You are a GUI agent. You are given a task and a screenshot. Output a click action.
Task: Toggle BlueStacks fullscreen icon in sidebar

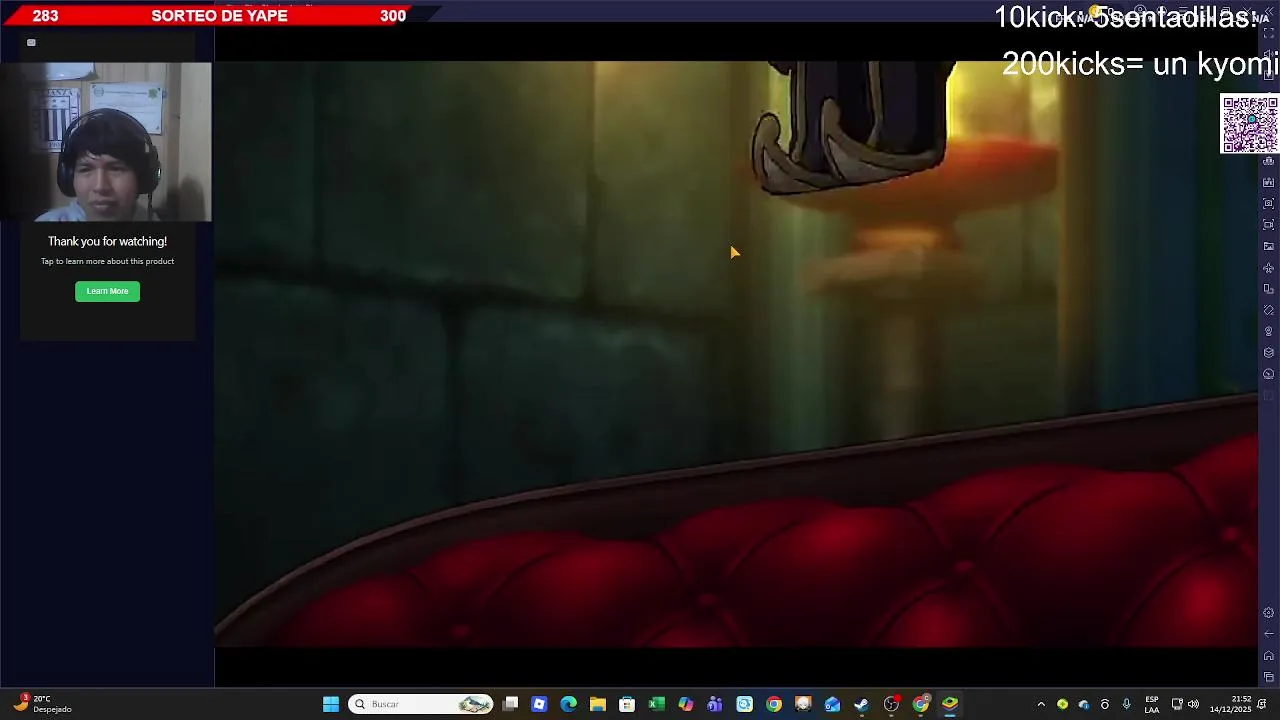point(1269,34)
